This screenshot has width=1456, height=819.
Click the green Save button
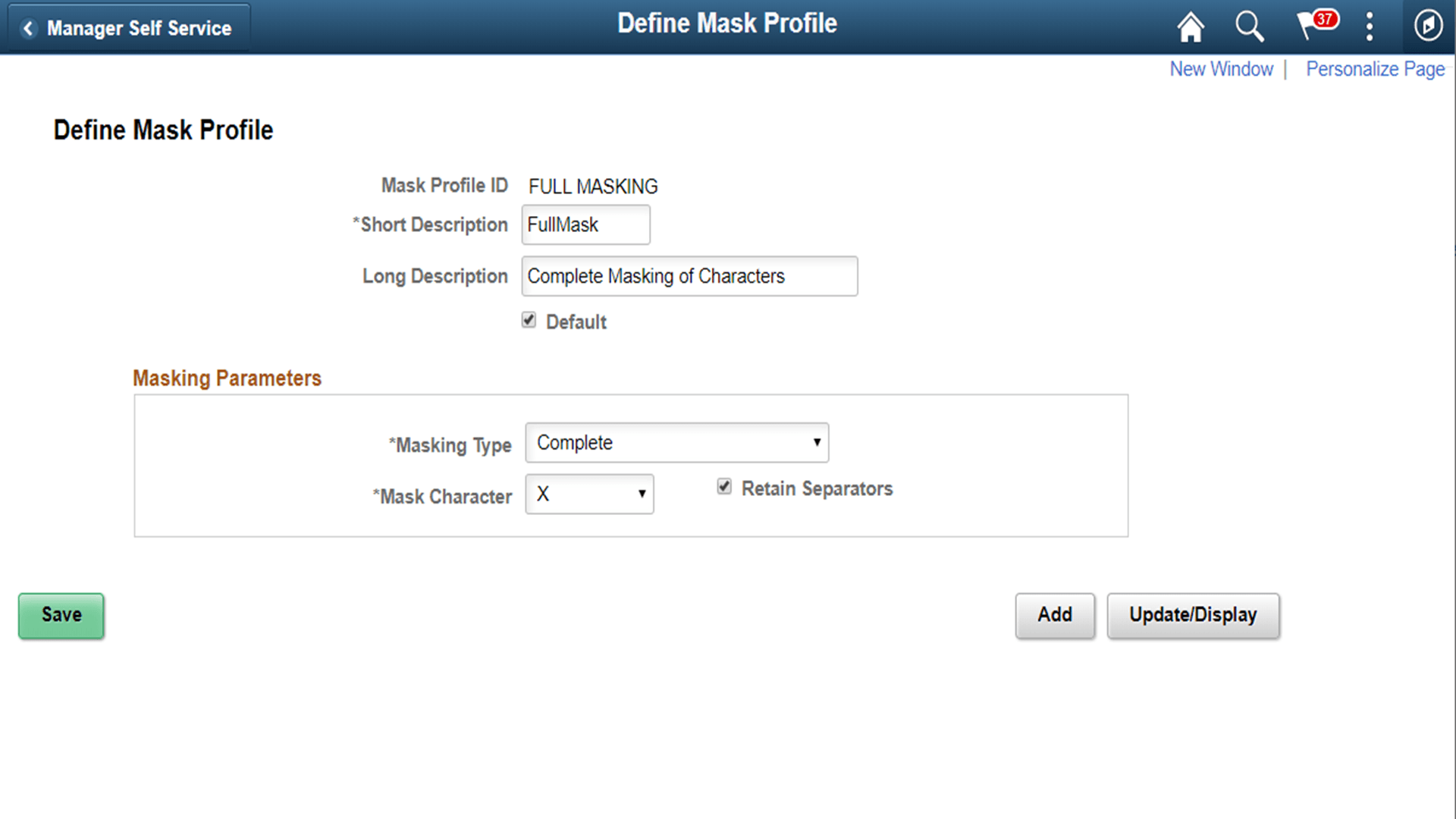coord(61,615)
